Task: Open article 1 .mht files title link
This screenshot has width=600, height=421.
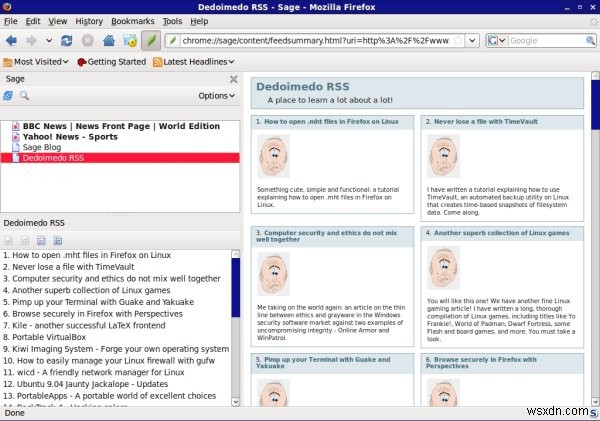Action: pos(331,122)
